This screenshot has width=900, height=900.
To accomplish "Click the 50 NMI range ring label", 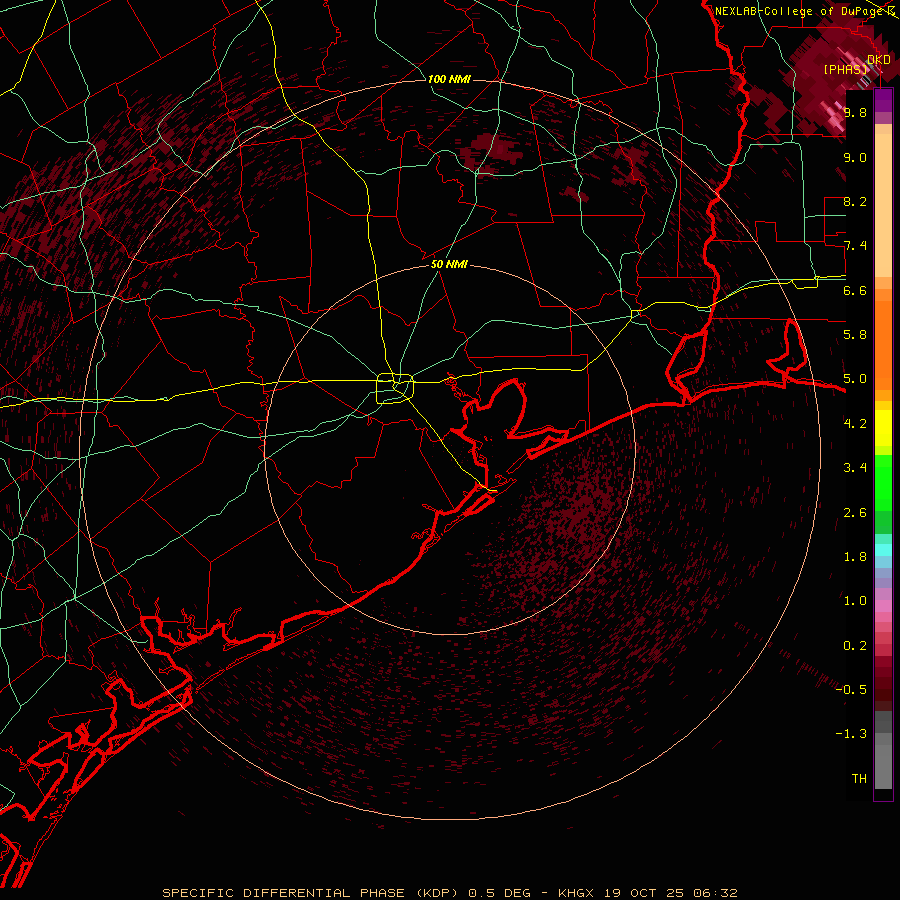I will pyautogui.click(x=449, y=264).
